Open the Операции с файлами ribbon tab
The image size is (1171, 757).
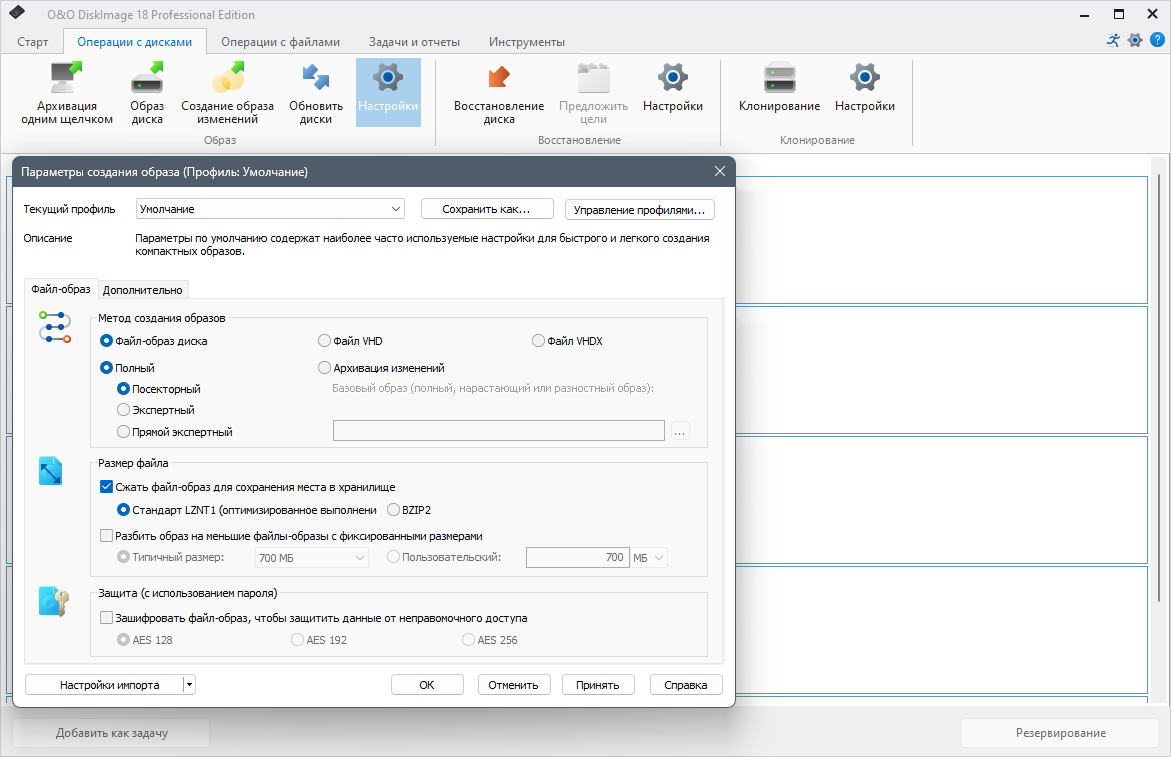(280, 42)
